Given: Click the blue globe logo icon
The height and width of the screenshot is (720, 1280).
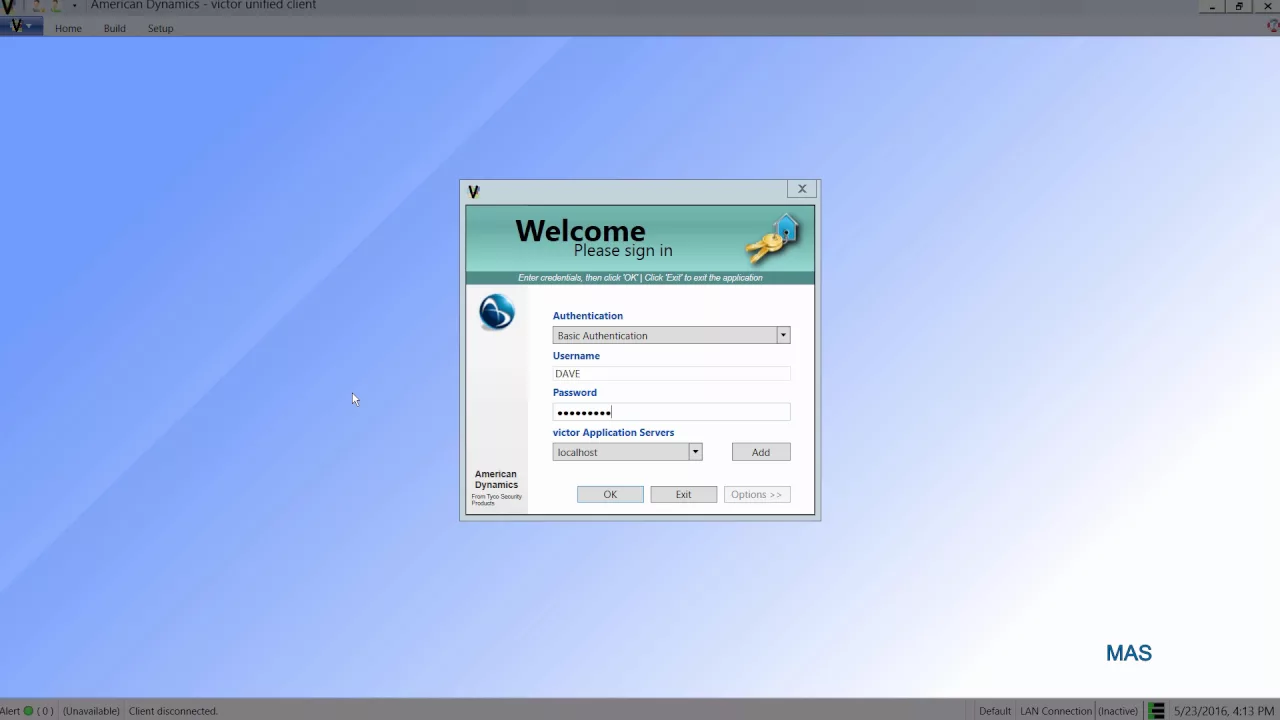Looking at the screenshot, I should [496, 312].
